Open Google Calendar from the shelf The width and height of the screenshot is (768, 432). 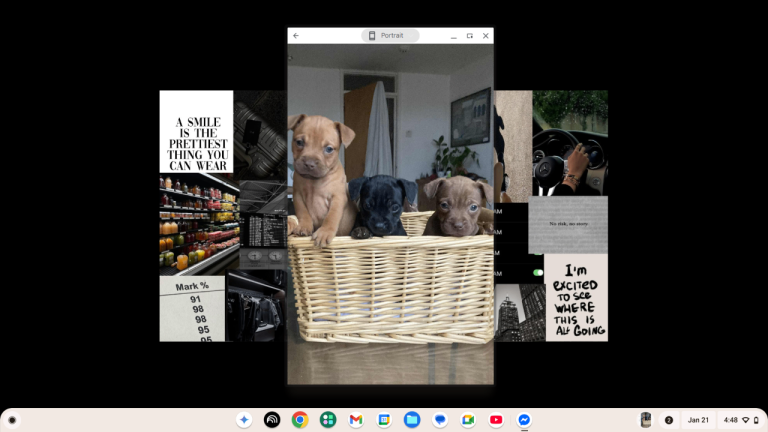[x=383, y=420]
